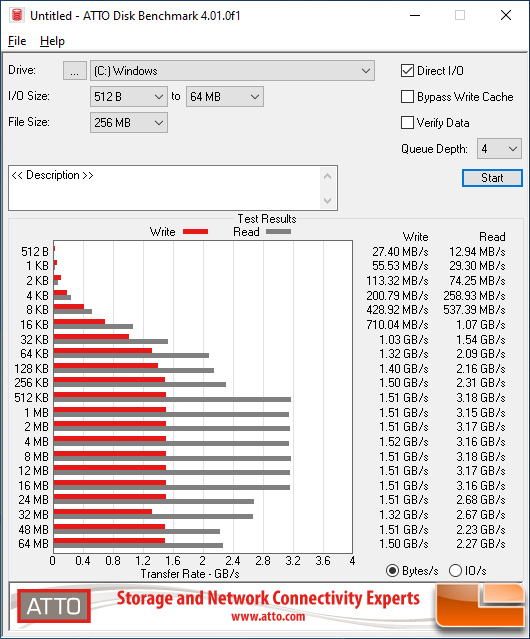Click the 24 MB row label
530x639 pixels.
click(33, 500)
